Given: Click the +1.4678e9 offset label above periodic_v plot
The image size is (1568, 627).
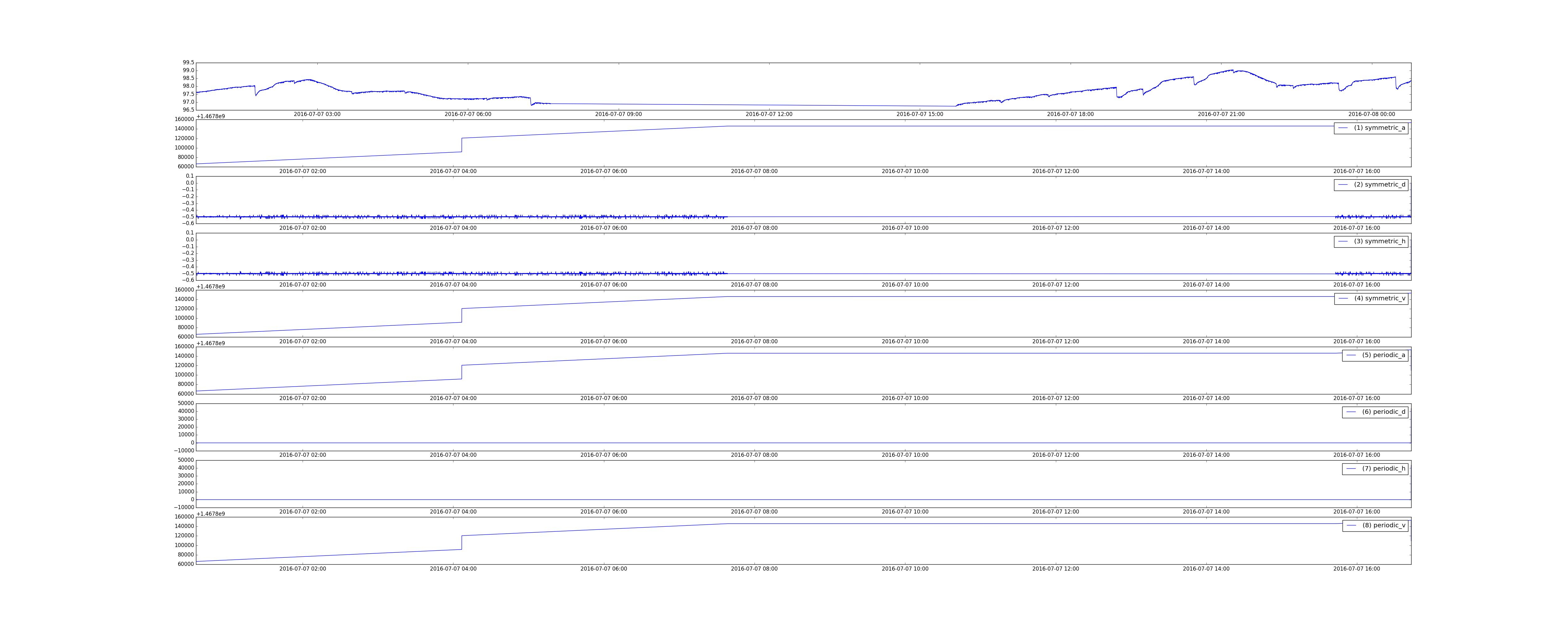Looking at the screenshot, I should pos(211,514).
